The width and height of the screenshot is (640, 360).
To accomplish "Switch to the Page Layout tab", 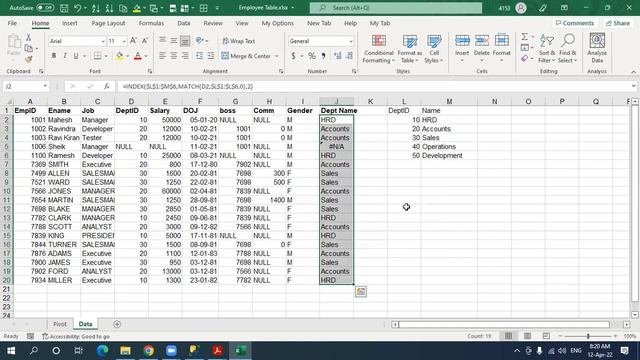I will [x=108, y=23].
